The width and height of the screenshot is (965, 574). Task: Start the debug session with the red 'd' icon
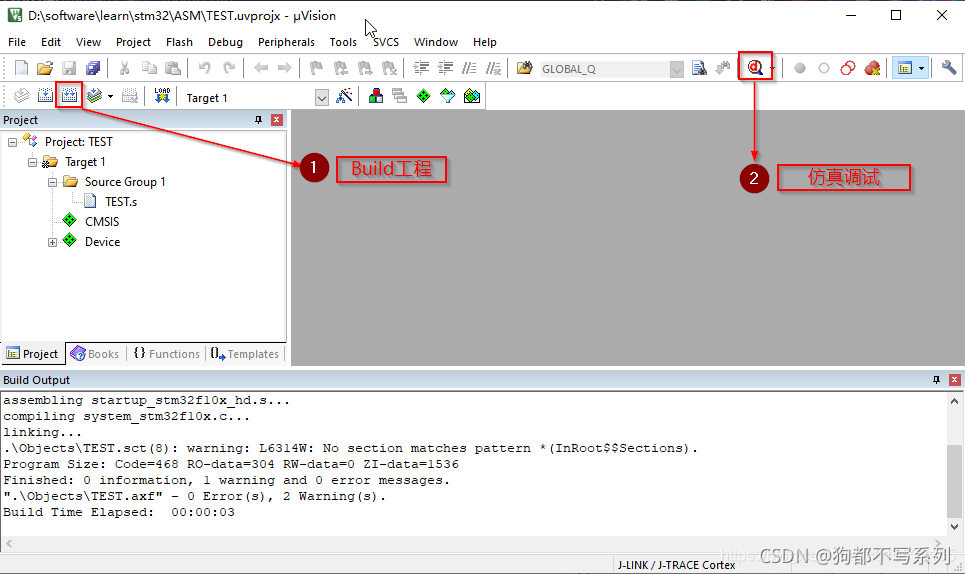755,68
